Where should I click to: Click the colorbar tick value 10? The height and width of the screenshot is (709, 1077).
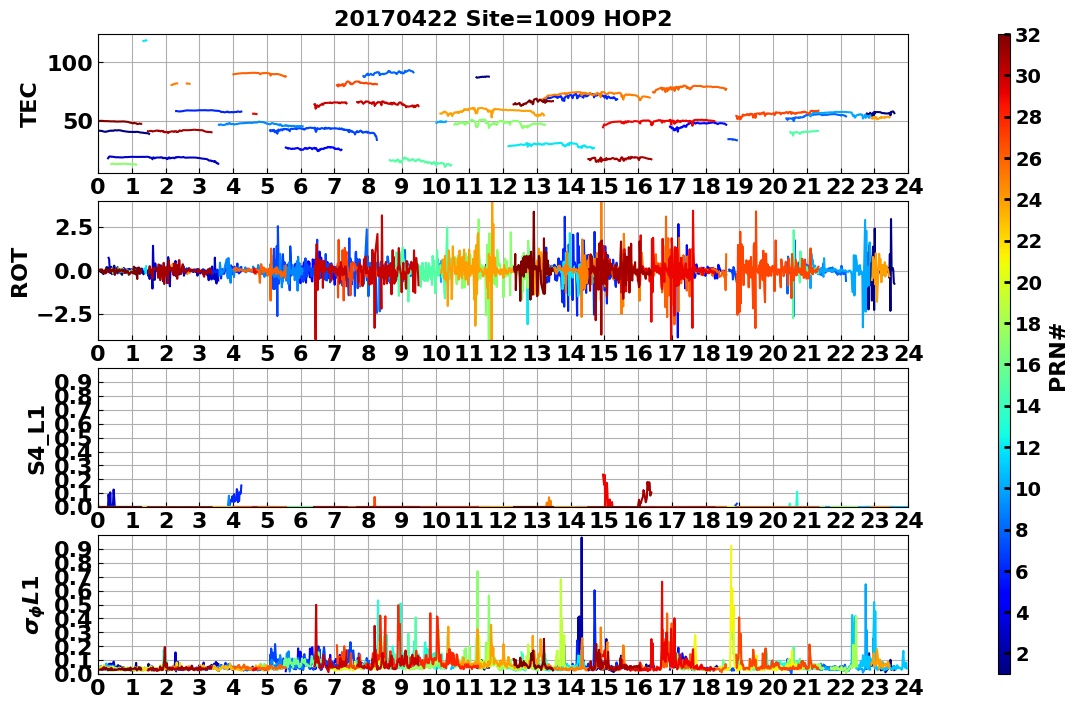point(1028,488)
